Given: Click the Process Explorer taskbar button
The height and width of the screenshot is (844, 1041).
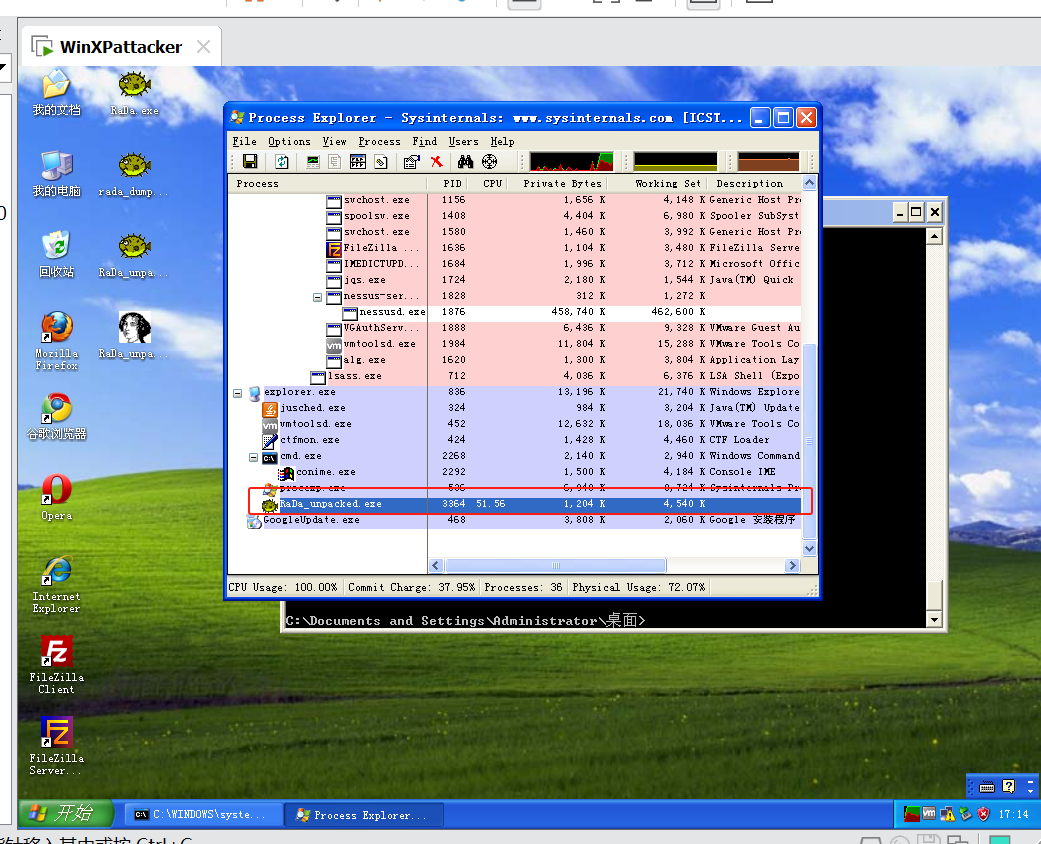Looking at the screenshot, I should (x=364, y=815).
